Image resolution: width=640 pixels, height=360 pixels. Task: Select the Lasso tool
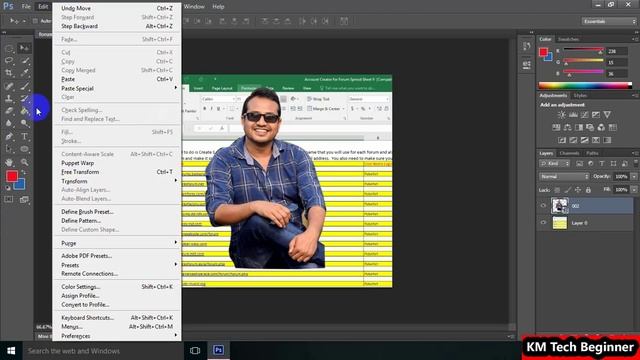click(9, 61)
